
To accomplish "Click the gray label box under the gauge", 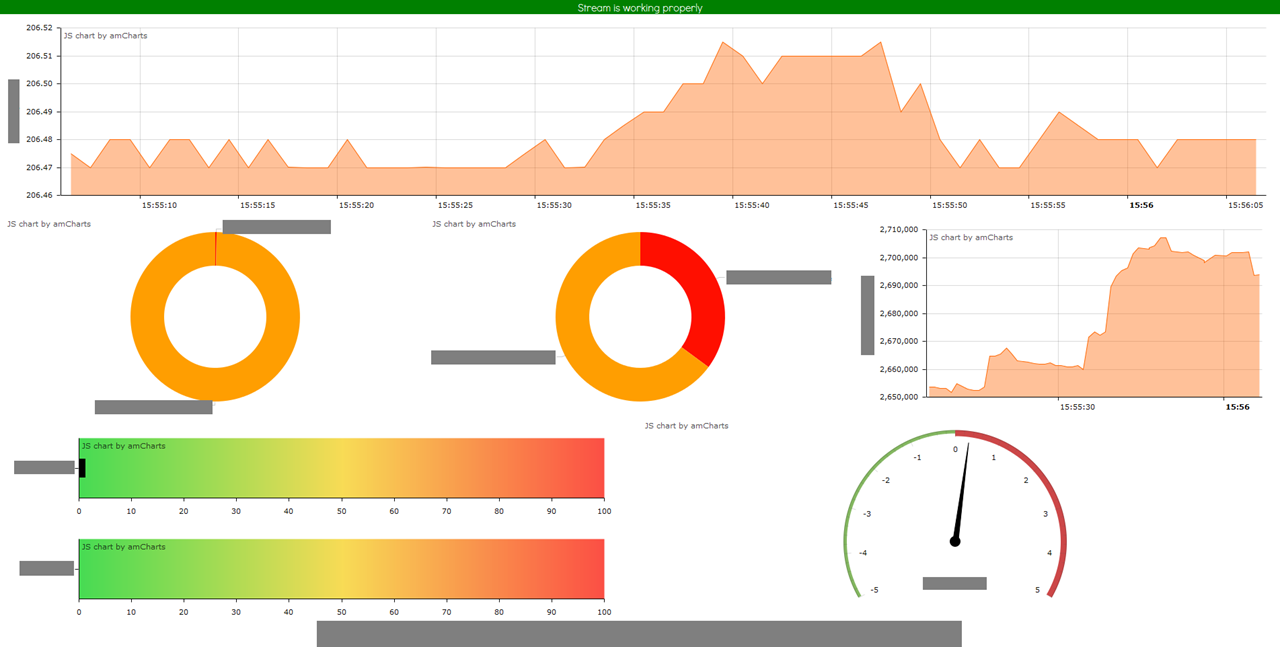I will [954, 583].
